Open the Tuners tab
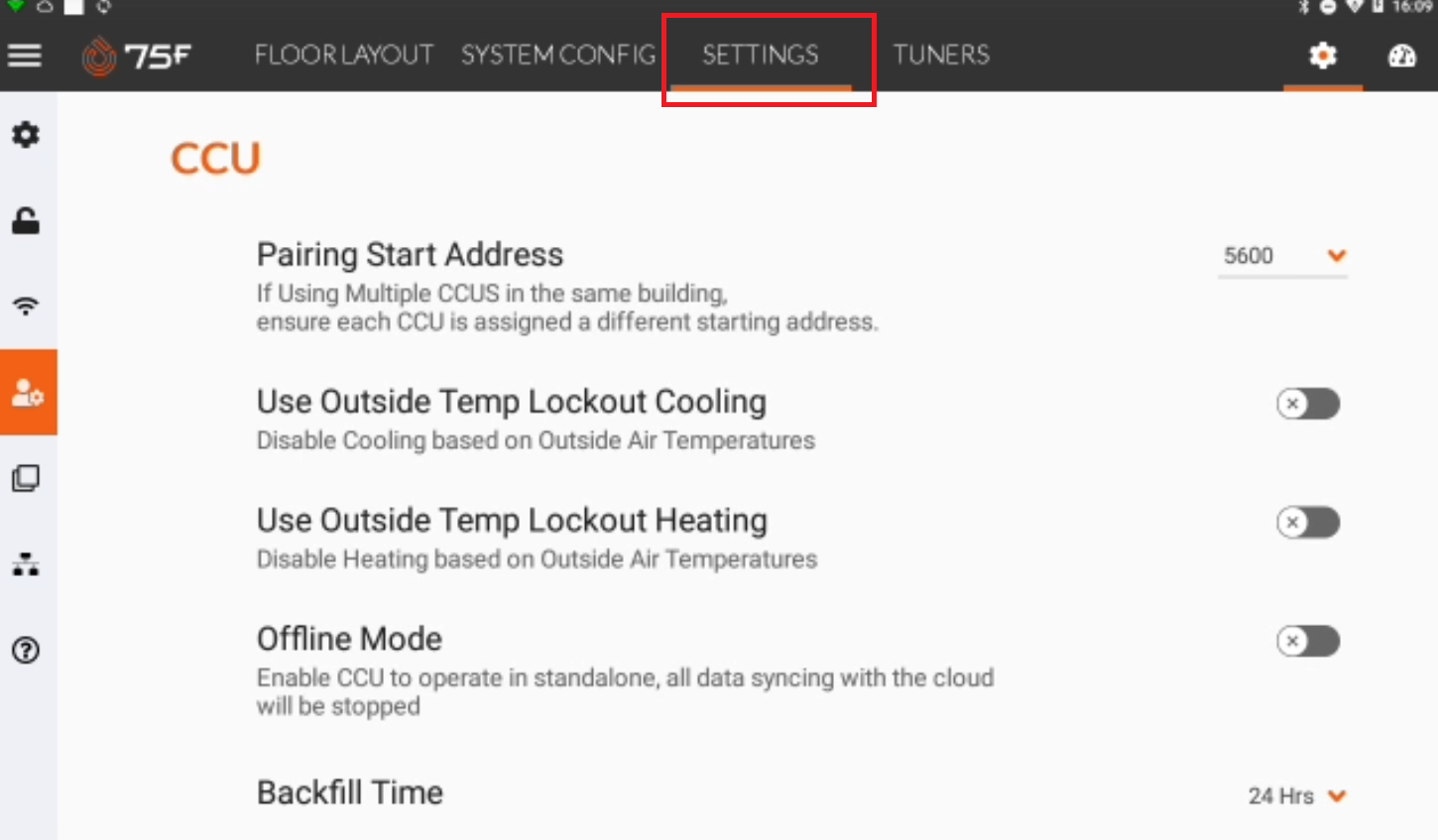 939,56
